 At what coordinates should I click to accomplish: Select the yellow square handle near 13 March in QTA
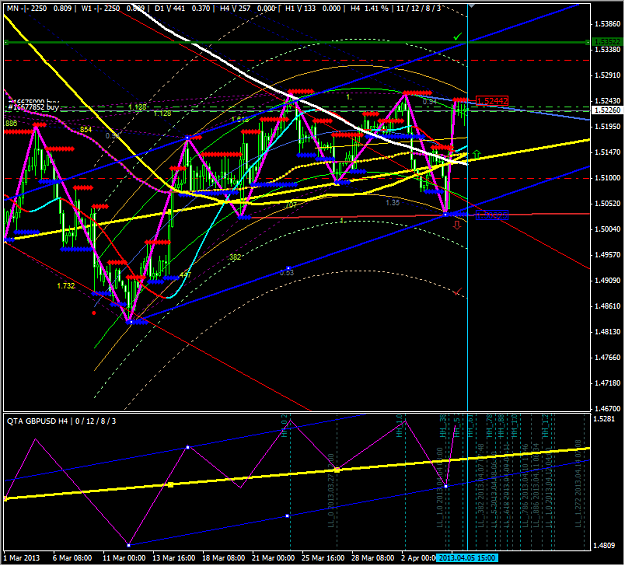[171, 485]
